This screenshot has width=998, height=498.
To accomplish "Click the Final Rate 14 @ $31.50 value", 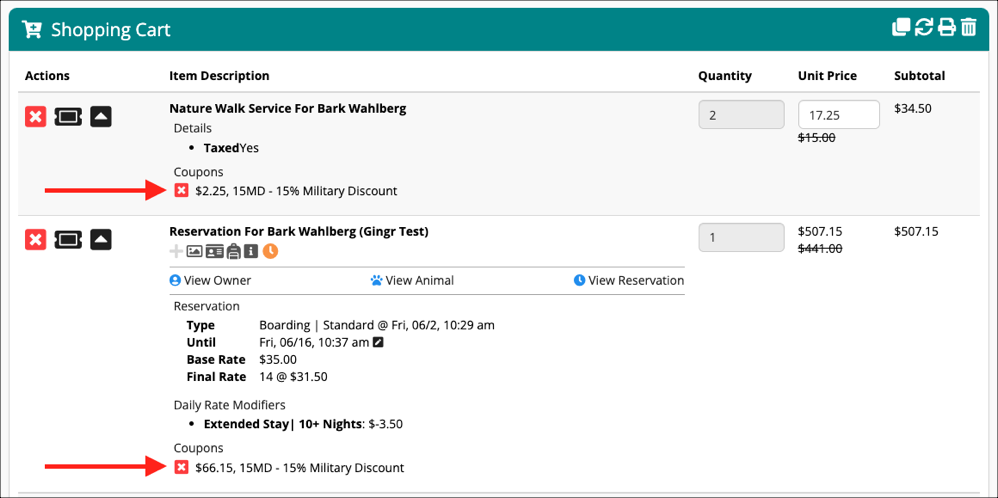I will coord(293,376).
